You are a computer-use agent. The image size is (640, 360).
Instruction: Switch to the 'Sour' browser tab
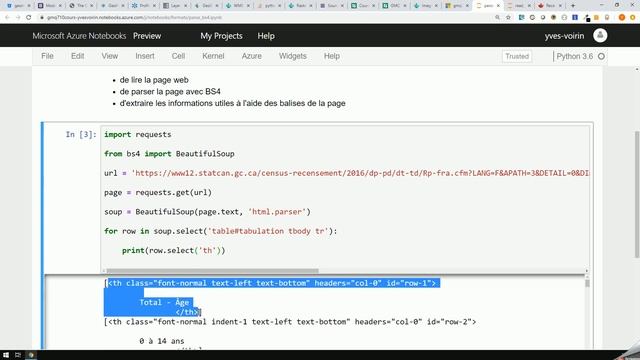click(x=332, y=6)
